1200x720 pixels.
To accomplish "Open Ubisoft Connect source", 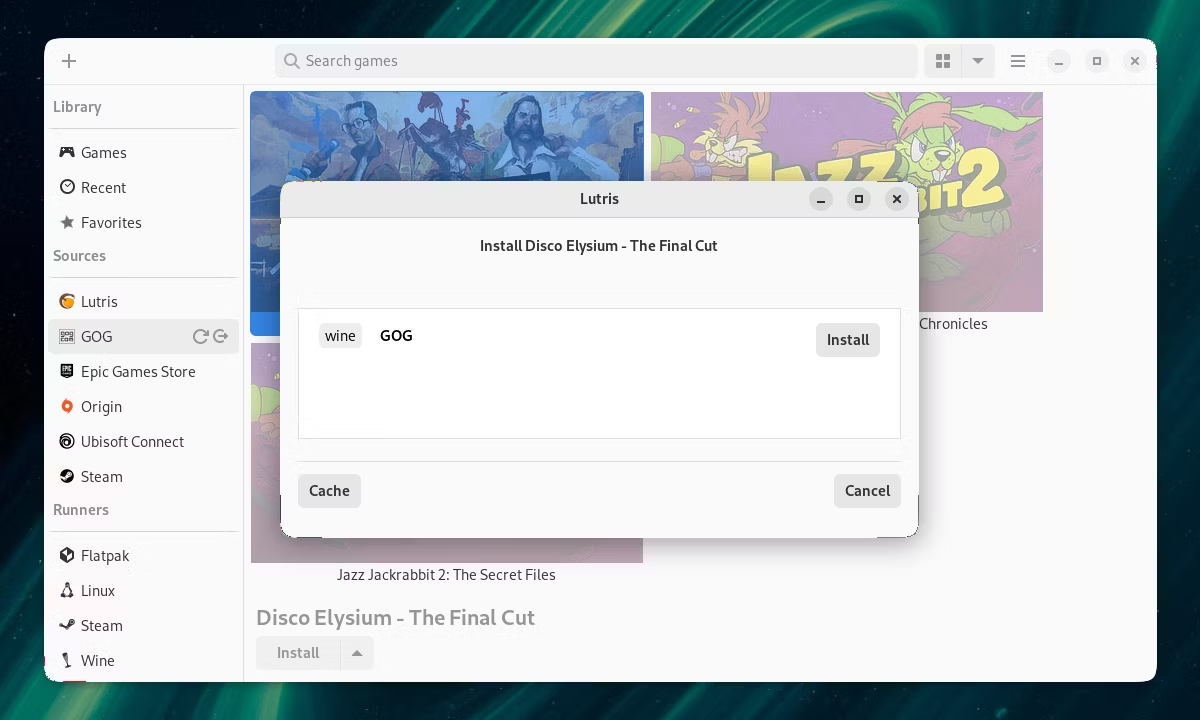I will [x=132, y=442].
